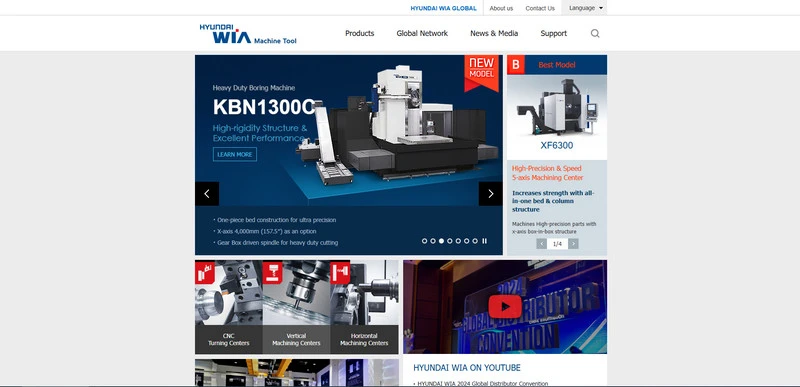Select the second banner slide dot
Image resolution: width=800 pixels, height=387 pixels.
433,241
